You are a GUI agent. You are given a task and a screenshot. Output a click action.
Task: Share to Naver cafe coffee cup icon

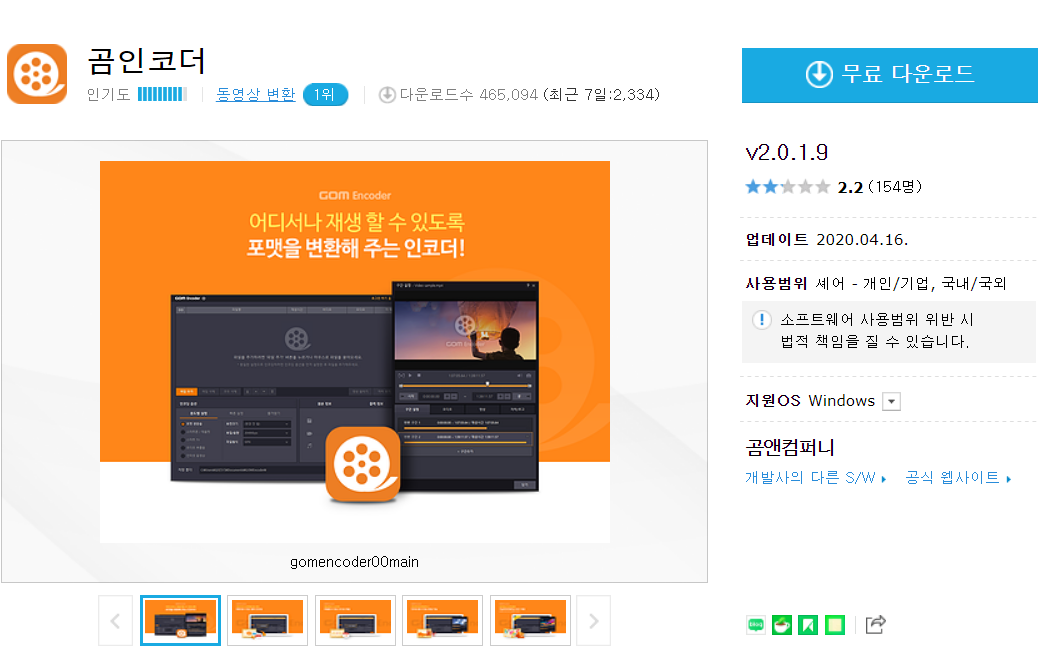pos(782,624)
